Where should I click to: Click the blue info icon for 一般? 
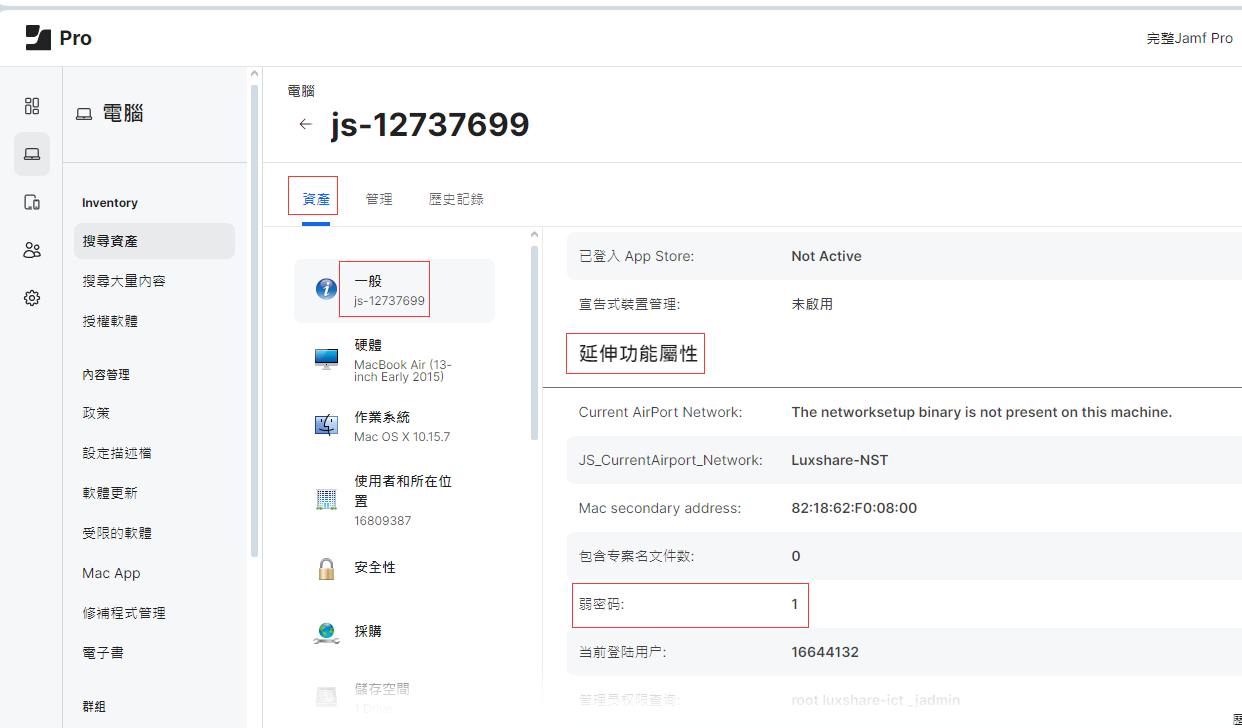point(326,289)
